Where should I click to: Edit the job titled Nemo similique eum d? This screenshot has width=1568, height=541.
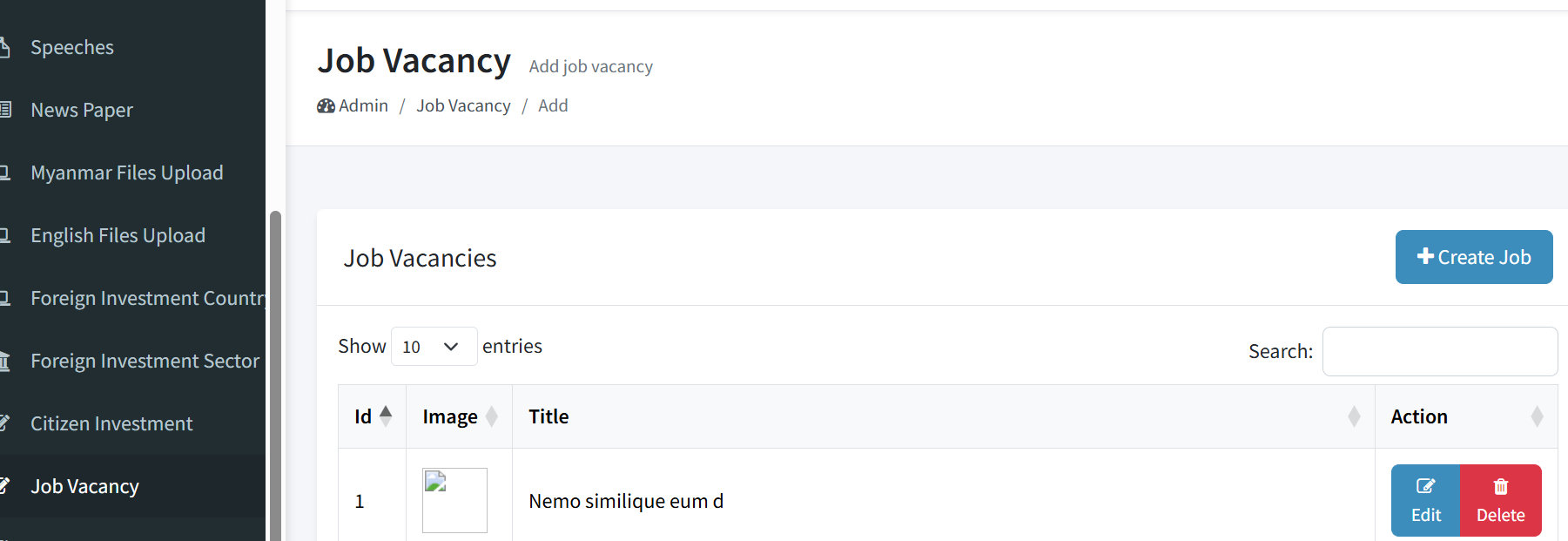pos(1425,500)
